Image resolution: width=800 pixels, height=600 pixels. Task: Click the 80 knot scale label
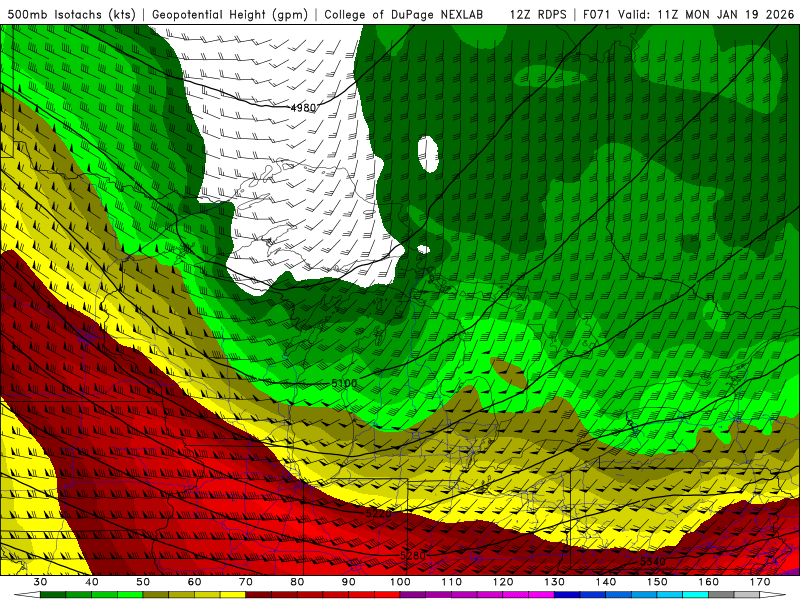297,582
